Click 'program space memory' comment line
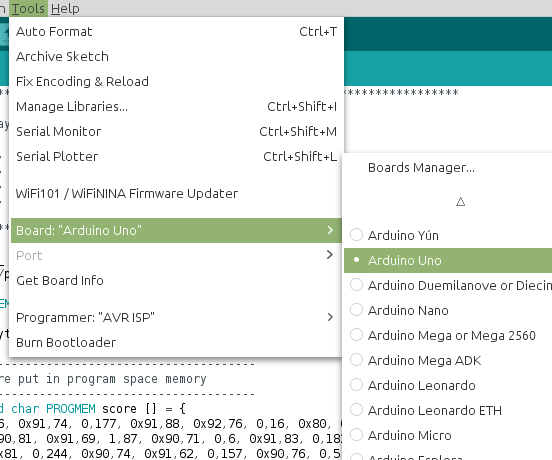The width and height of the screenshot is (552, 460). tap(137, 379)
